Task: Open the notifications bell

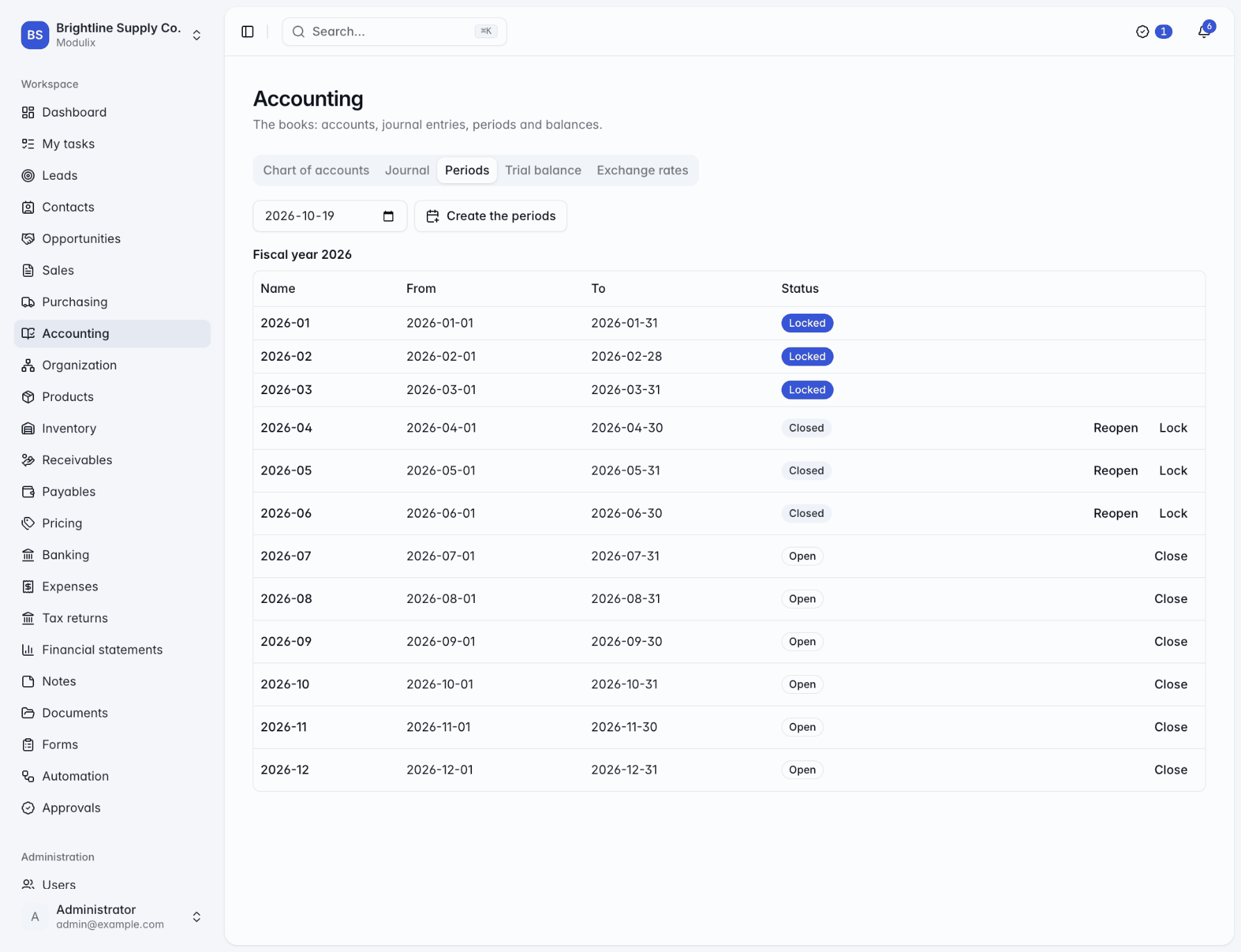Action: point(1204,31)
